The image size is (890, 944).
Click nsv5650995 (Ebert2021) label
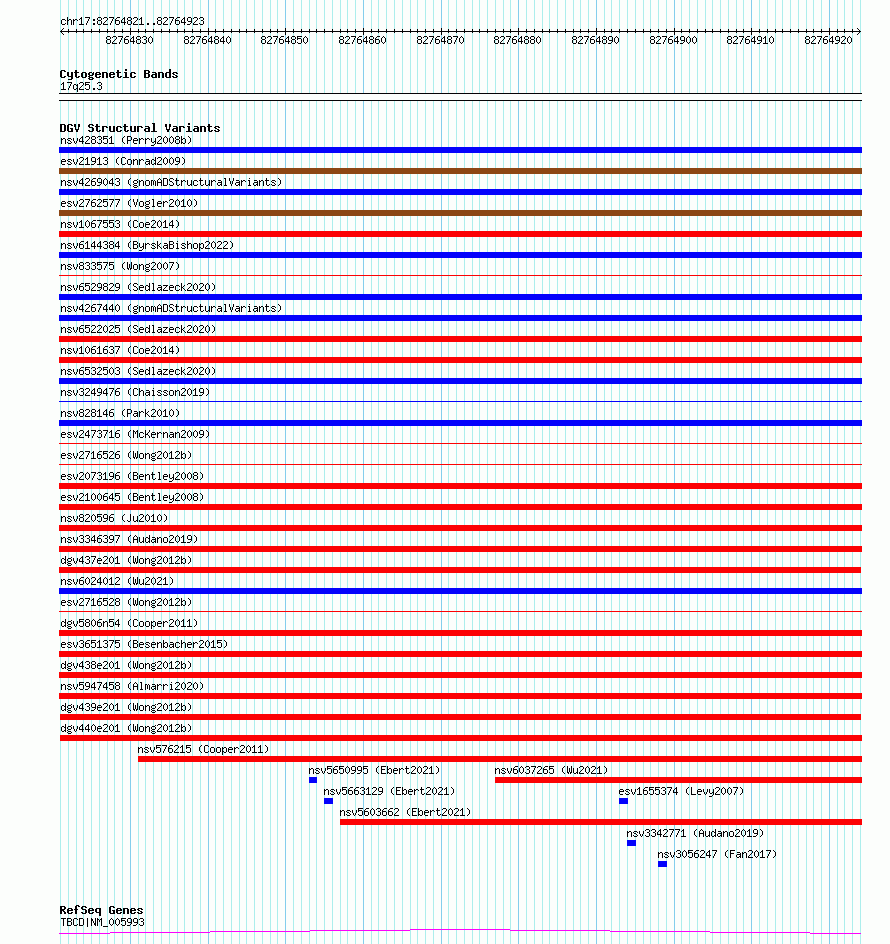coord(374,771)
